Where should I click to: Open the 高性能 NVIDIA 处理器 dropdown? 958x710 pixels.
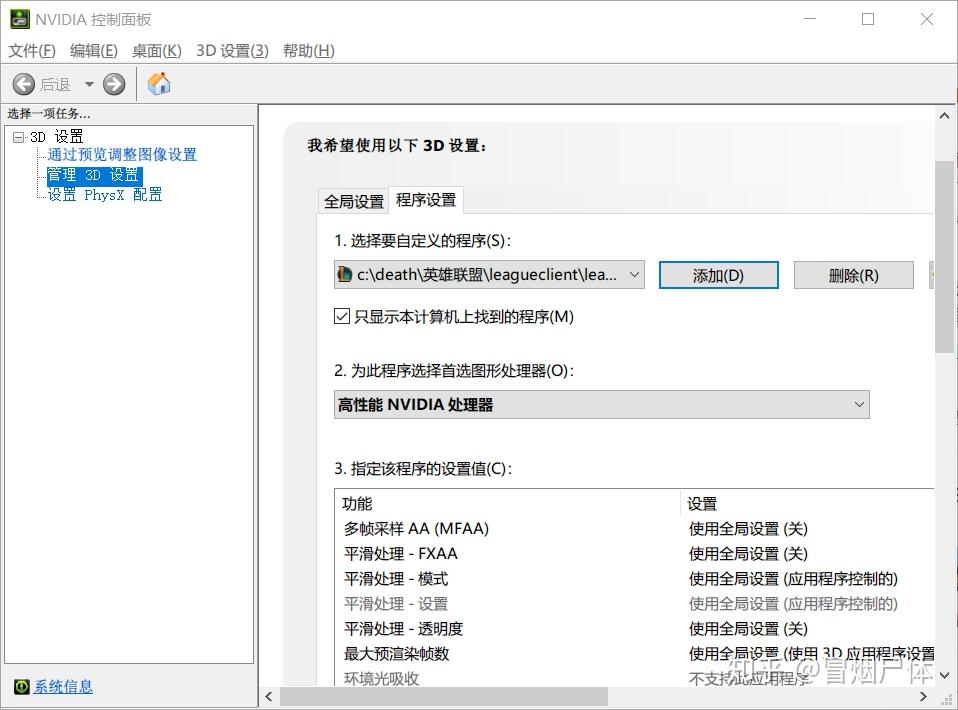tap(602, 404)
